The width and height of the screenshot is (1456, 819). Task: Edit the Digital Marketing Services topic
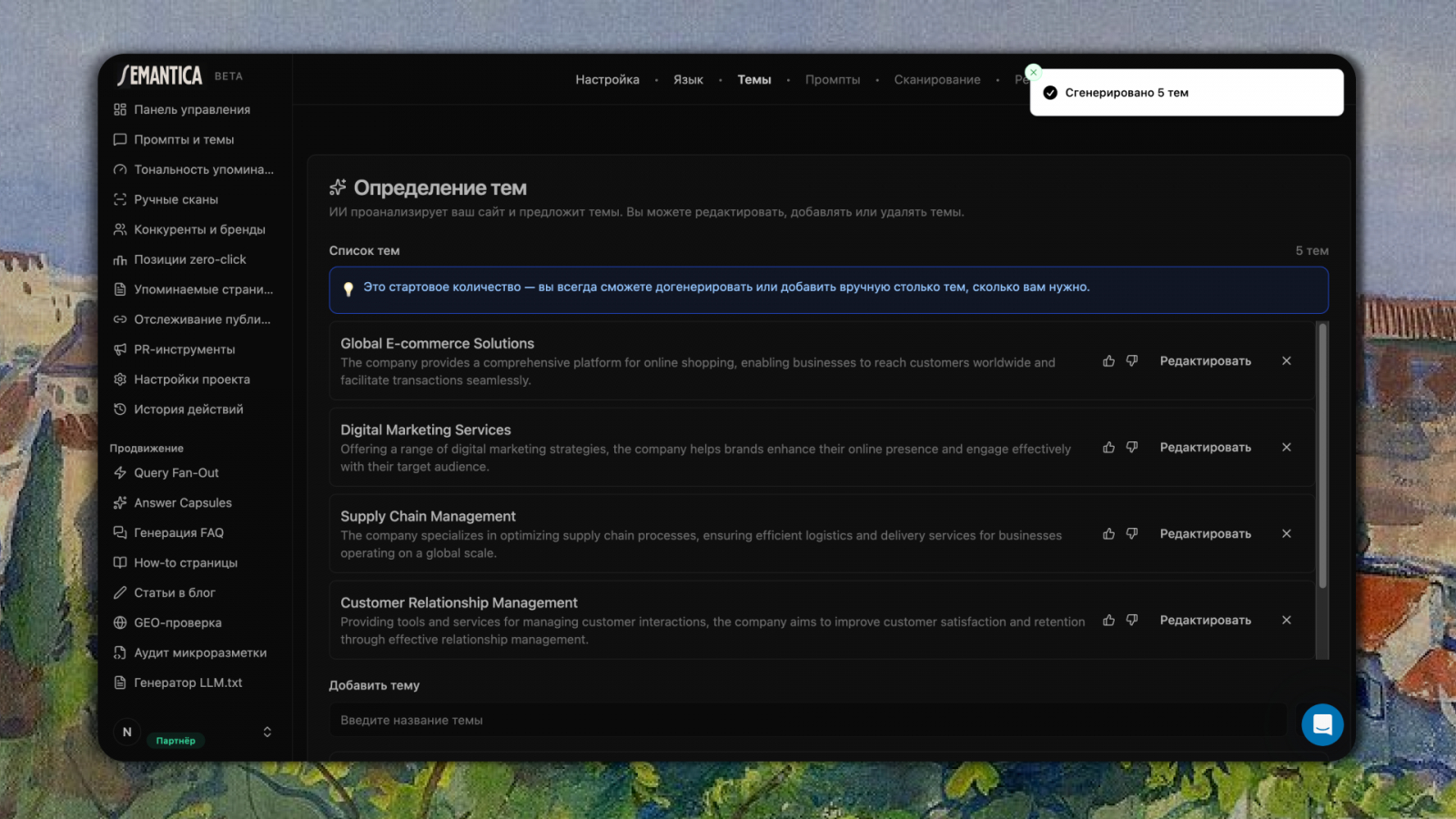point(1205,448)
